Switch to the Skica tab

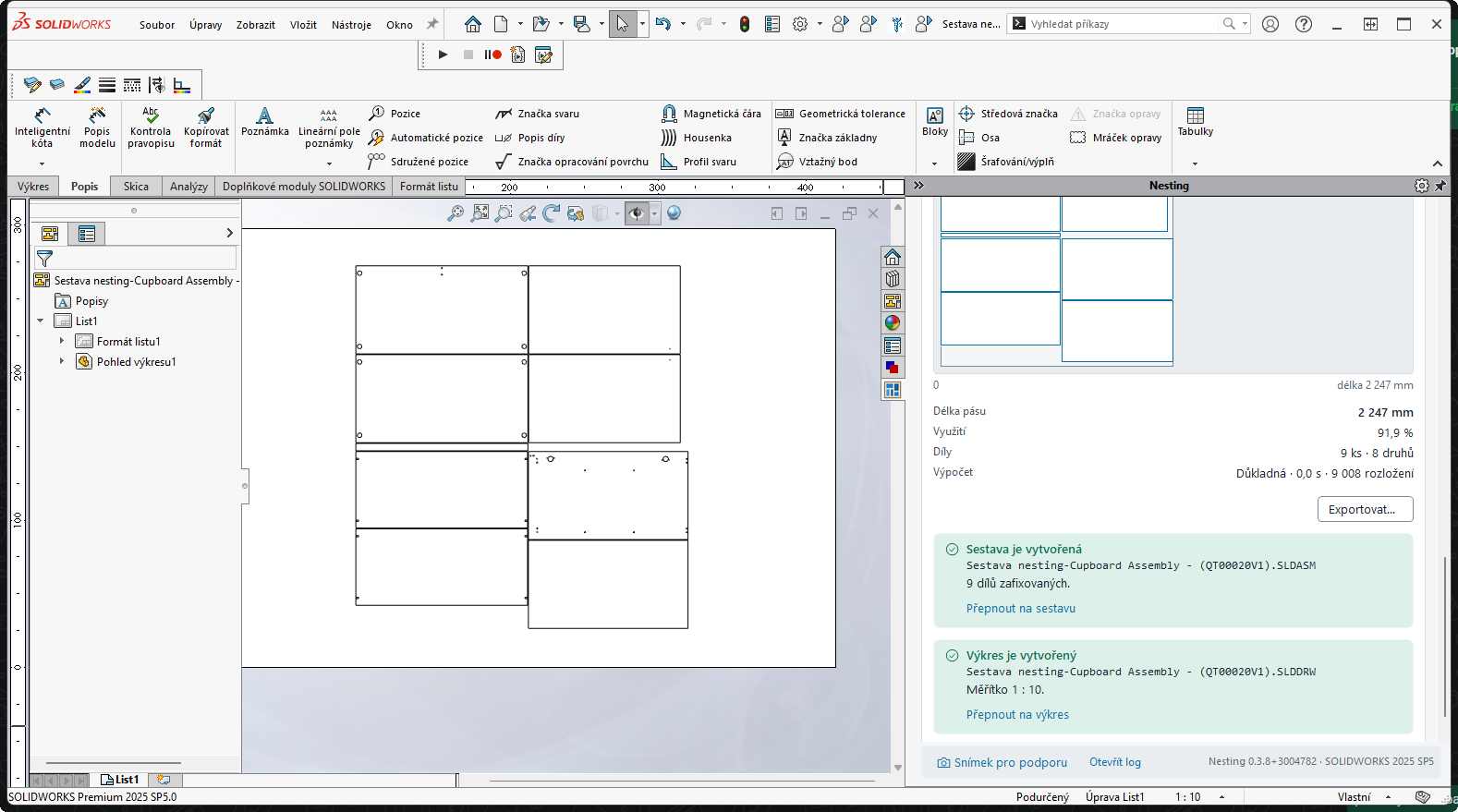[x=136, y=186]
